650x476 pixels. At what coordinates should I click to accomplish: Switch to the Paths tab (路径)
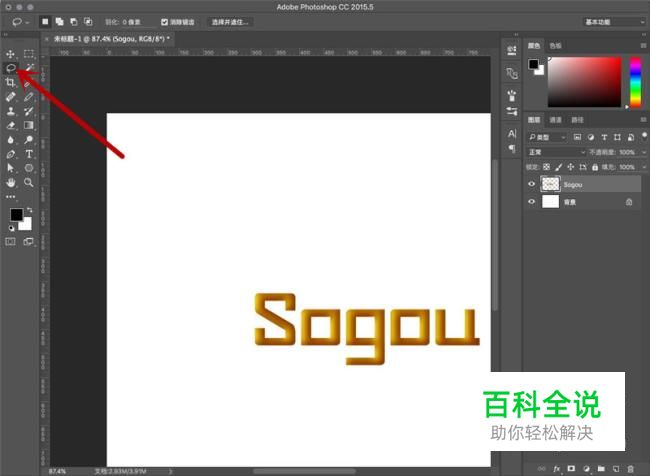[577, 120]
